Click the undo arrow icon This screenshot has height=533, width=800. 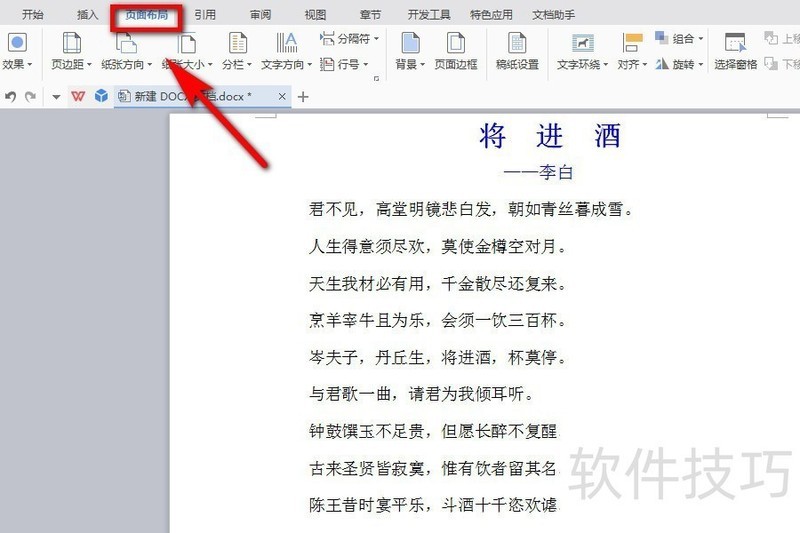[11, 96]
